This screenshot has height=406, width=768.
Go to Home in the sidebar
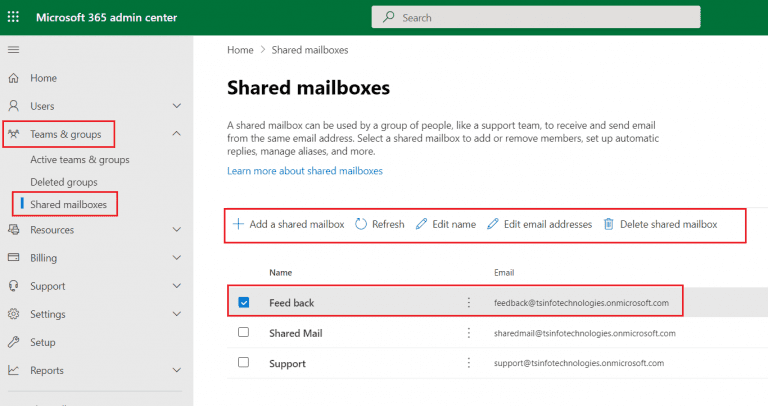pyautogui.click(x=43, y=78)
